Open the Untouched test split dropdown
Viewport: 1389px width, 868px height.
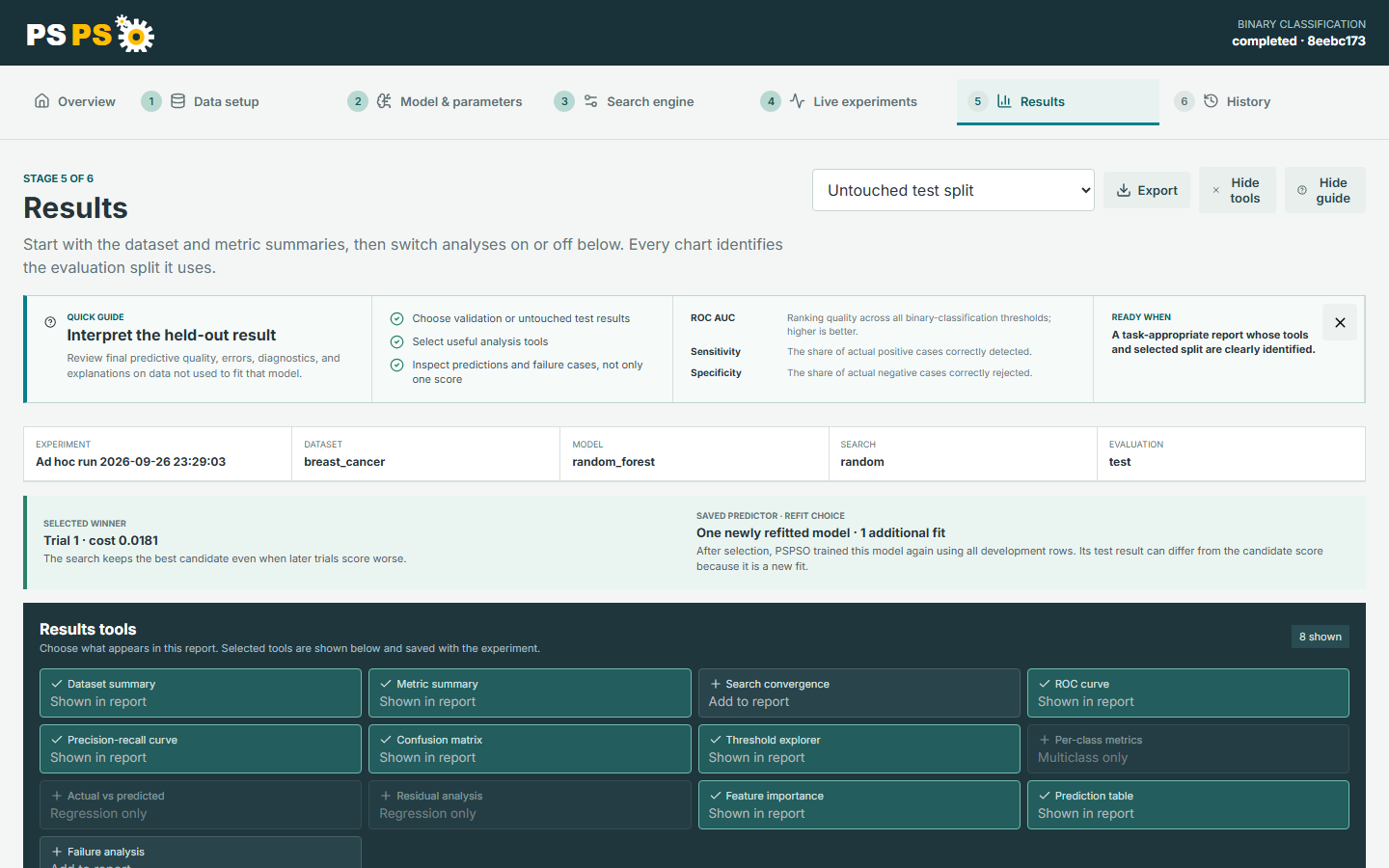pos(953,190)
